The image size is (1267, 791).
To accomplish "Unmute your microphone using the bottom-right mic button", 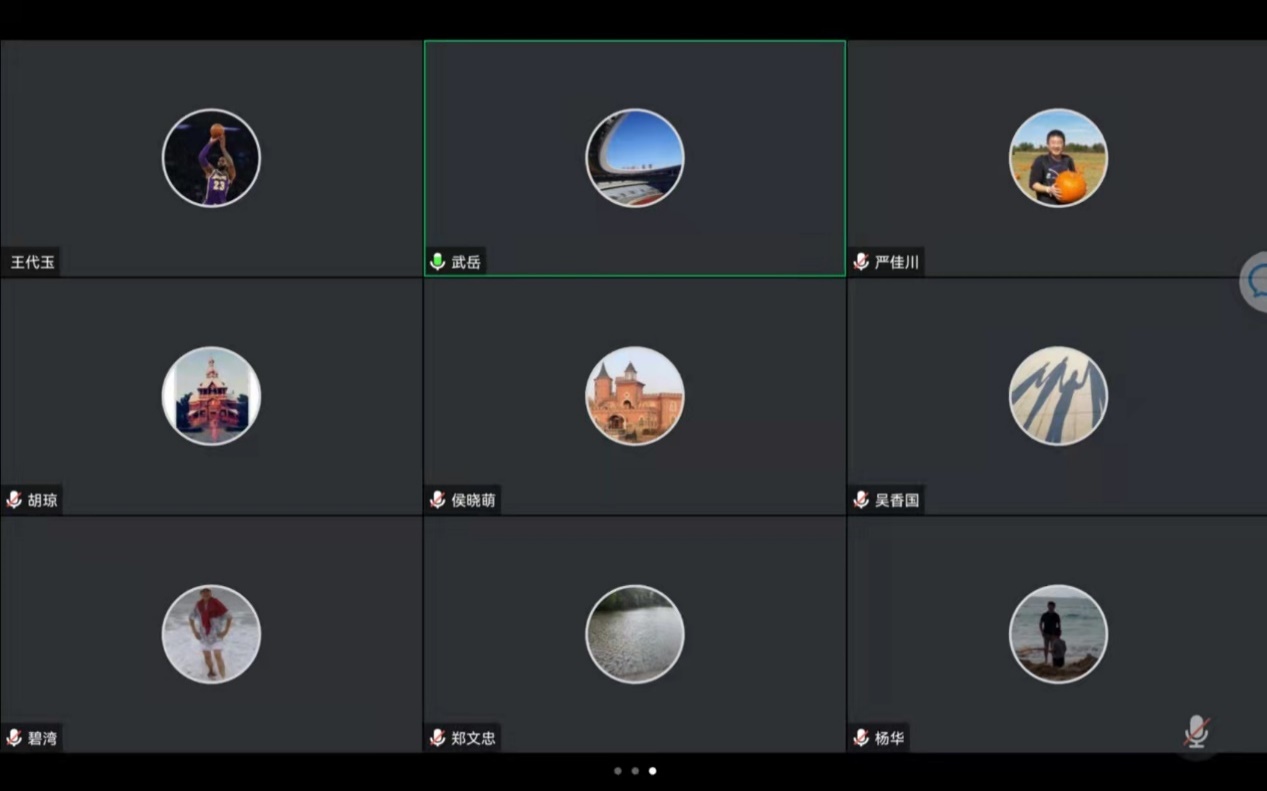I will click(x=1196, y=731).
